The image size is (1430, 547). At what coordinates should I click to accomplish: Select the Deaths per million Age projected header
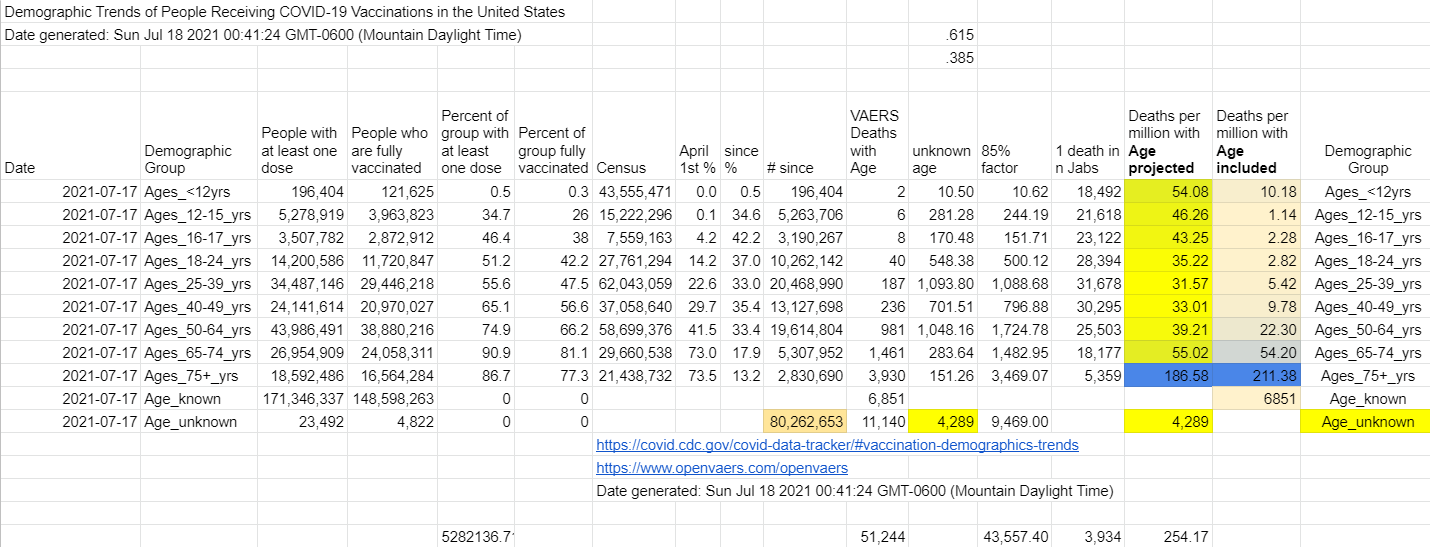click(1169, 142)
